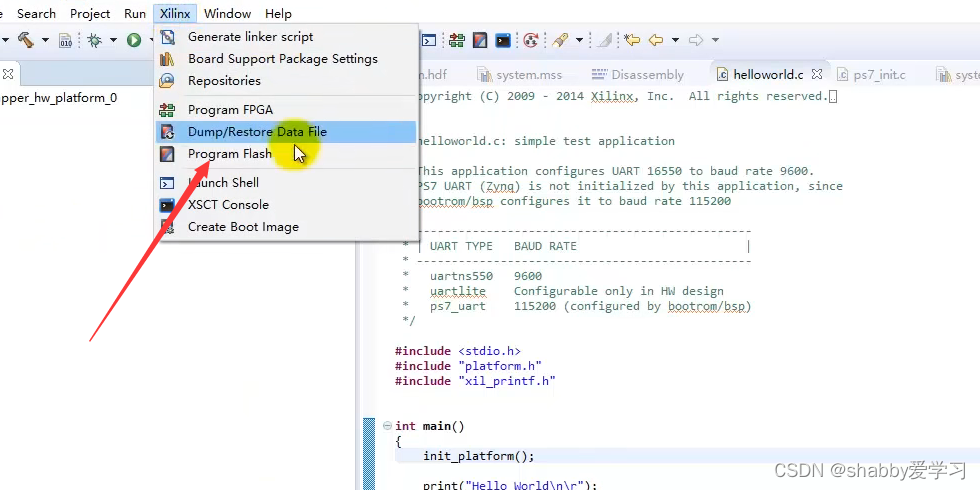
Task: Close the open Xilinx menu
Action: pyautogui.click(x=175, y=13)
